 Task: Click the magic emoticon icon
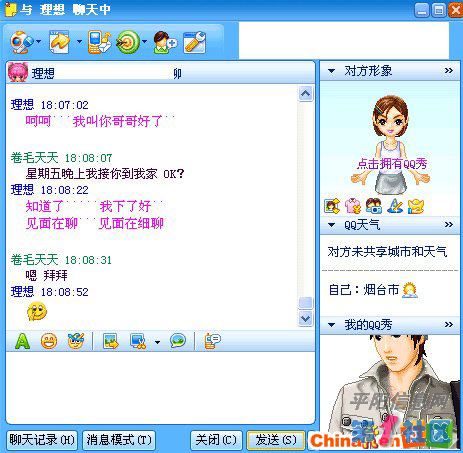(76, 341)
